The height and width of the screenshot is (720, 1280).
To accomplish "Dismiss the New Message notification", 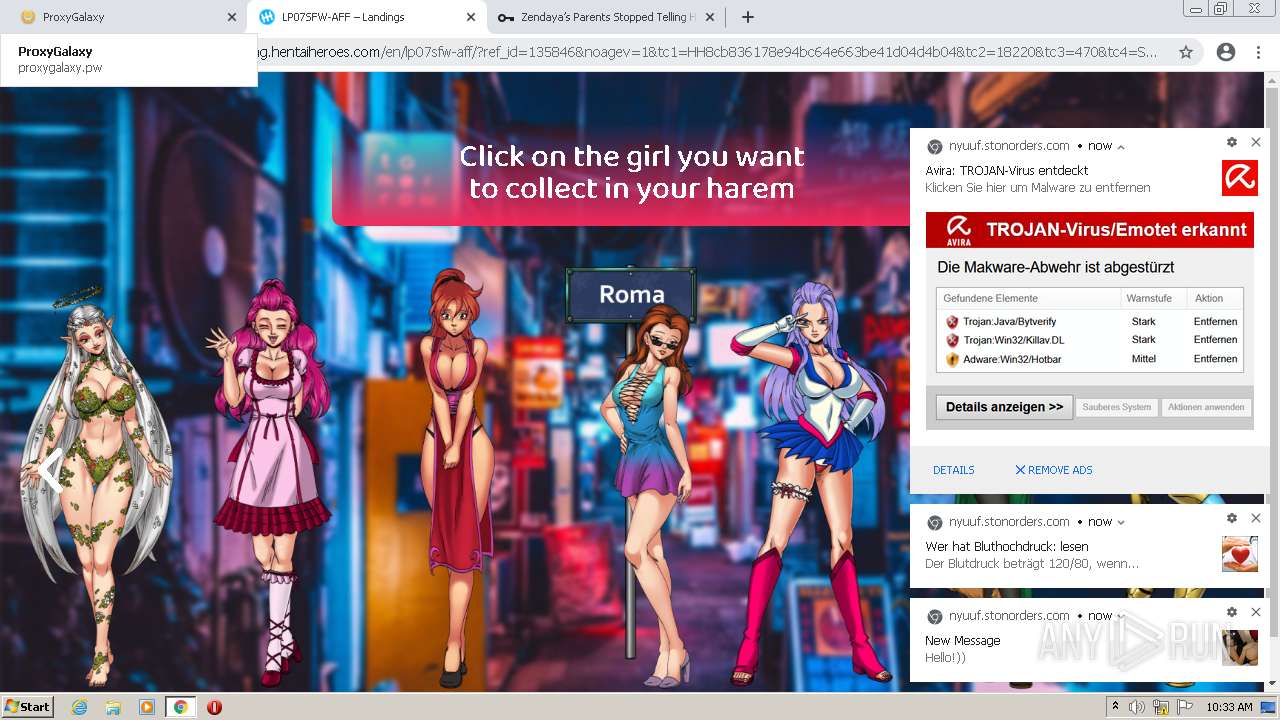I will click(1256, 612).
